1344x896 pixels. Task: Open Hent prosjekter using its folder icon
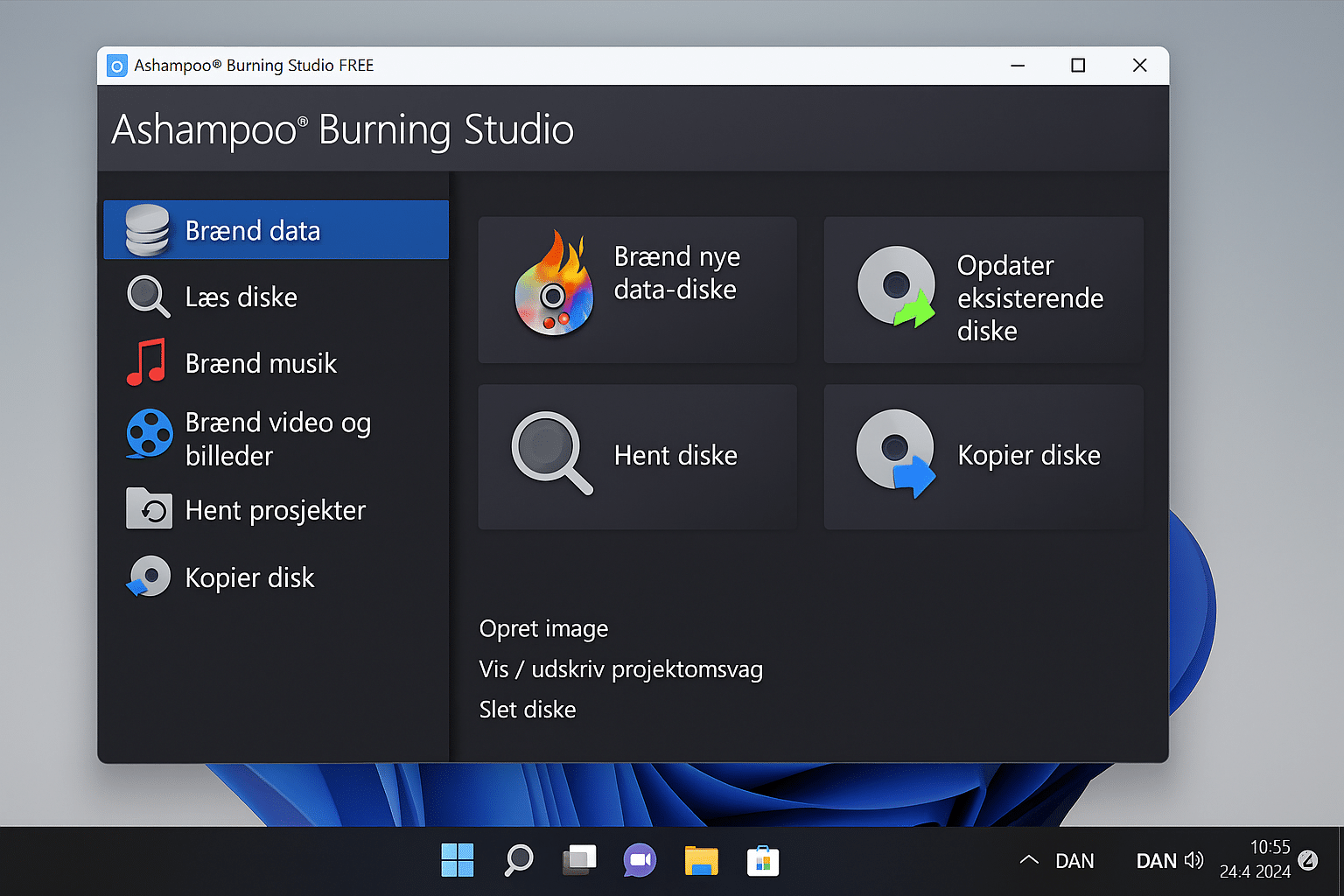point(148,509)
